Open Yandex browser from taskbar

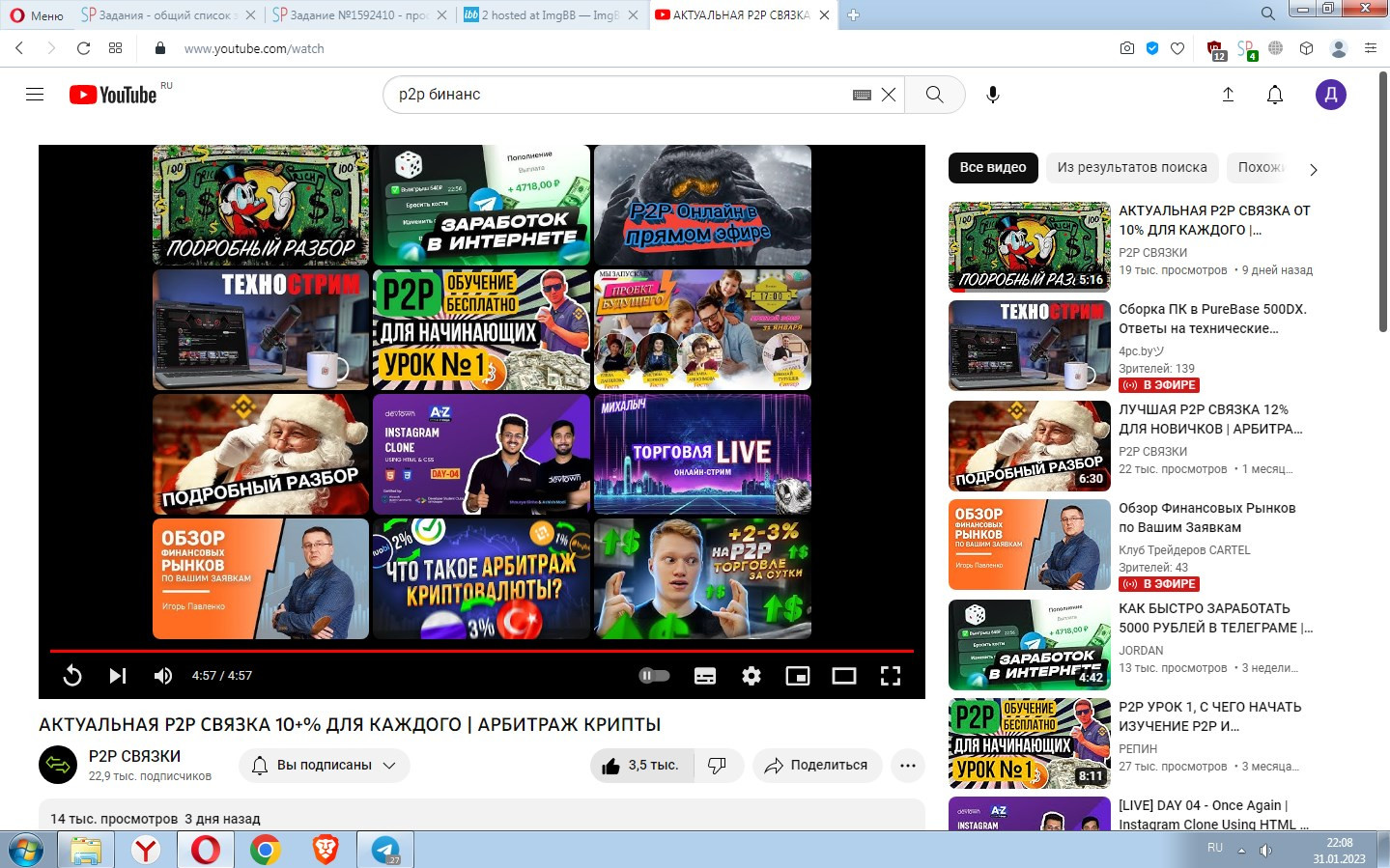pyautogui.click(x=147, y=851)
